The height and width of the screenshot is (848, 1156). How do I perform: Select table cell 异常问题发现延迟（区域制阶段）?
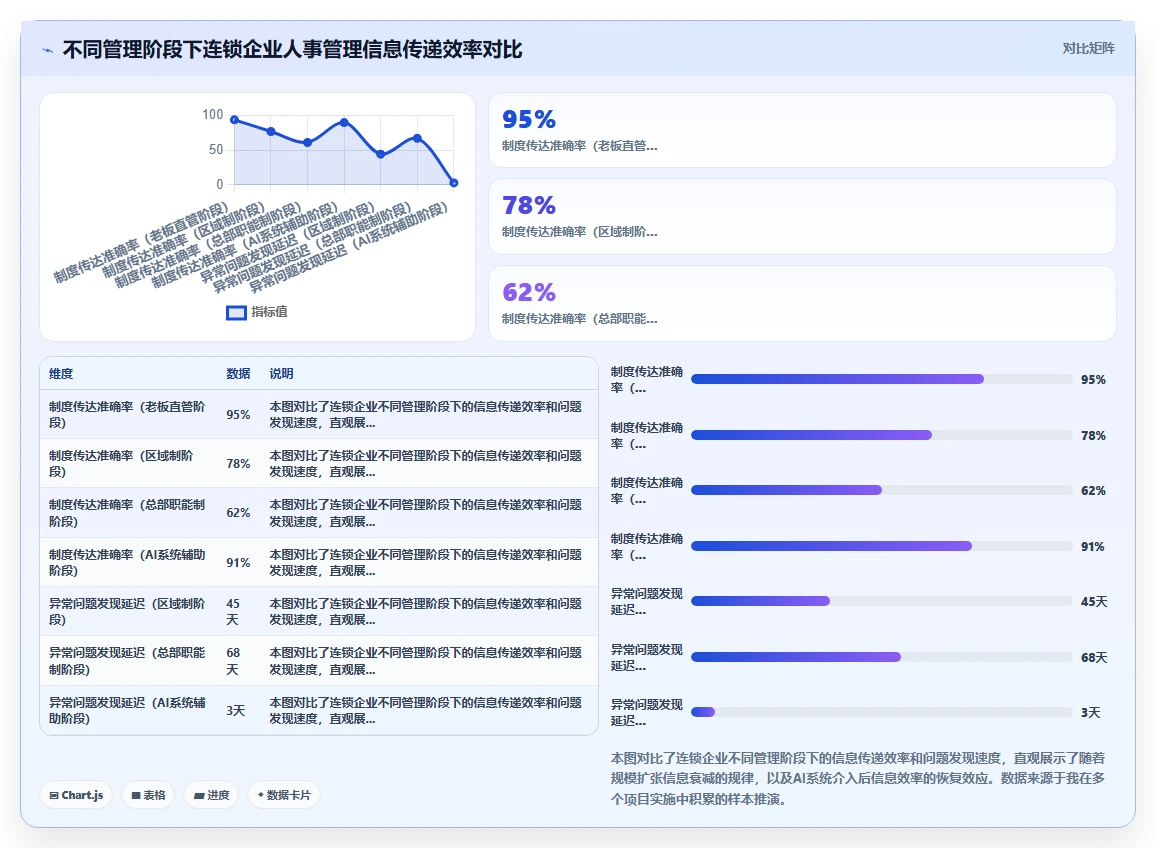click(128, 611)
